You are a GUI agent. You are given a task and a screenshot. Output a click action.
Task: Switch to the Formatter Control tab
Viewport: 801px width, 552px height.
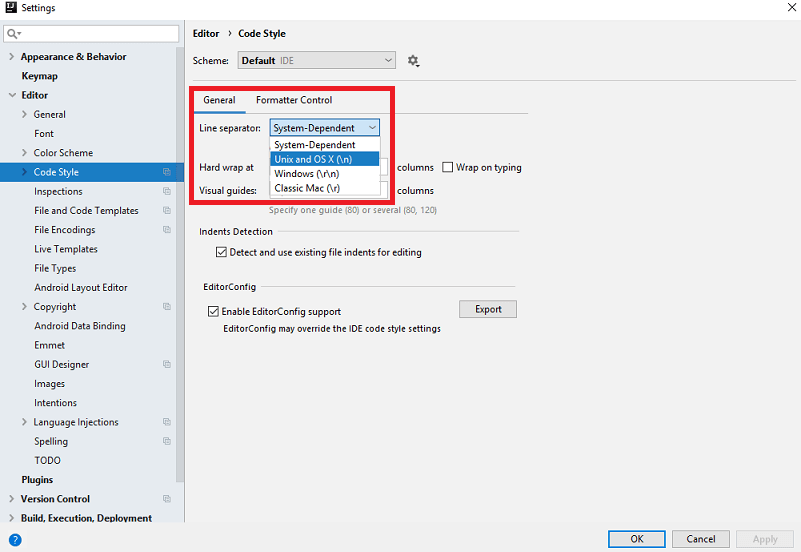point(294,100)
